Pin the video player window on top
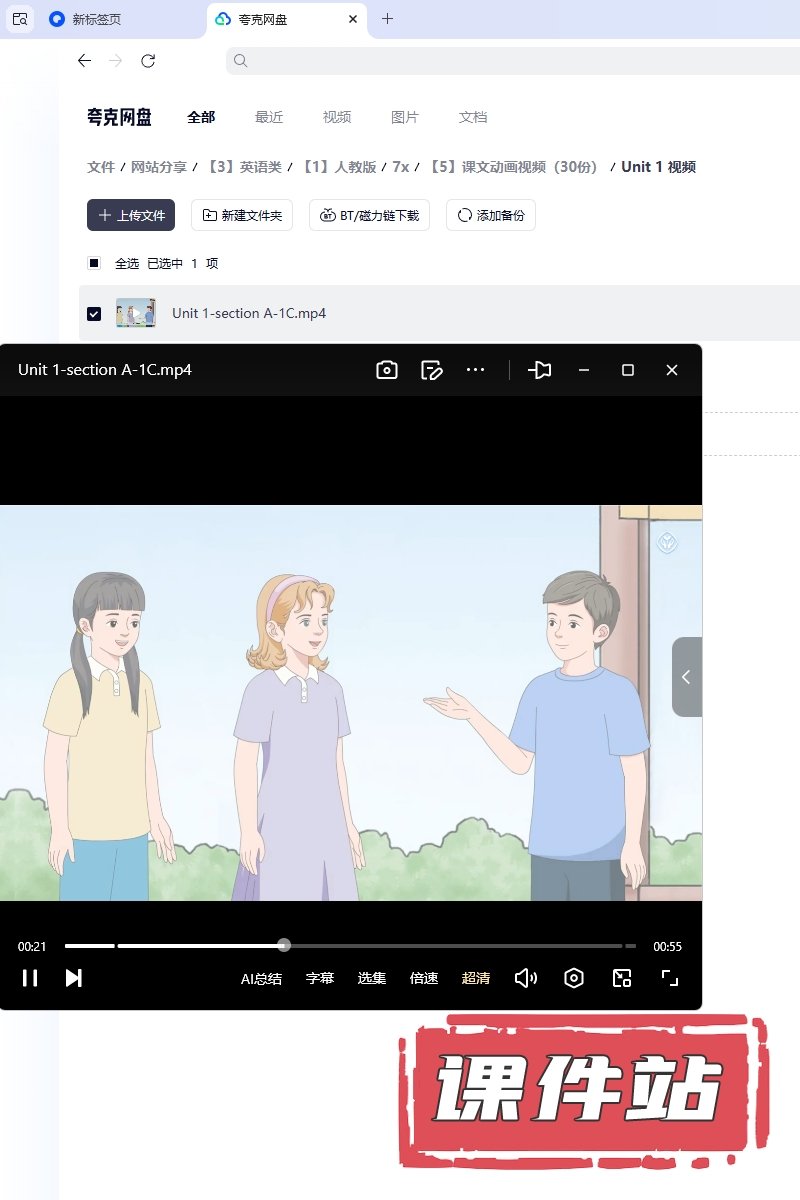800x1200 pixels. click(540, 370)
